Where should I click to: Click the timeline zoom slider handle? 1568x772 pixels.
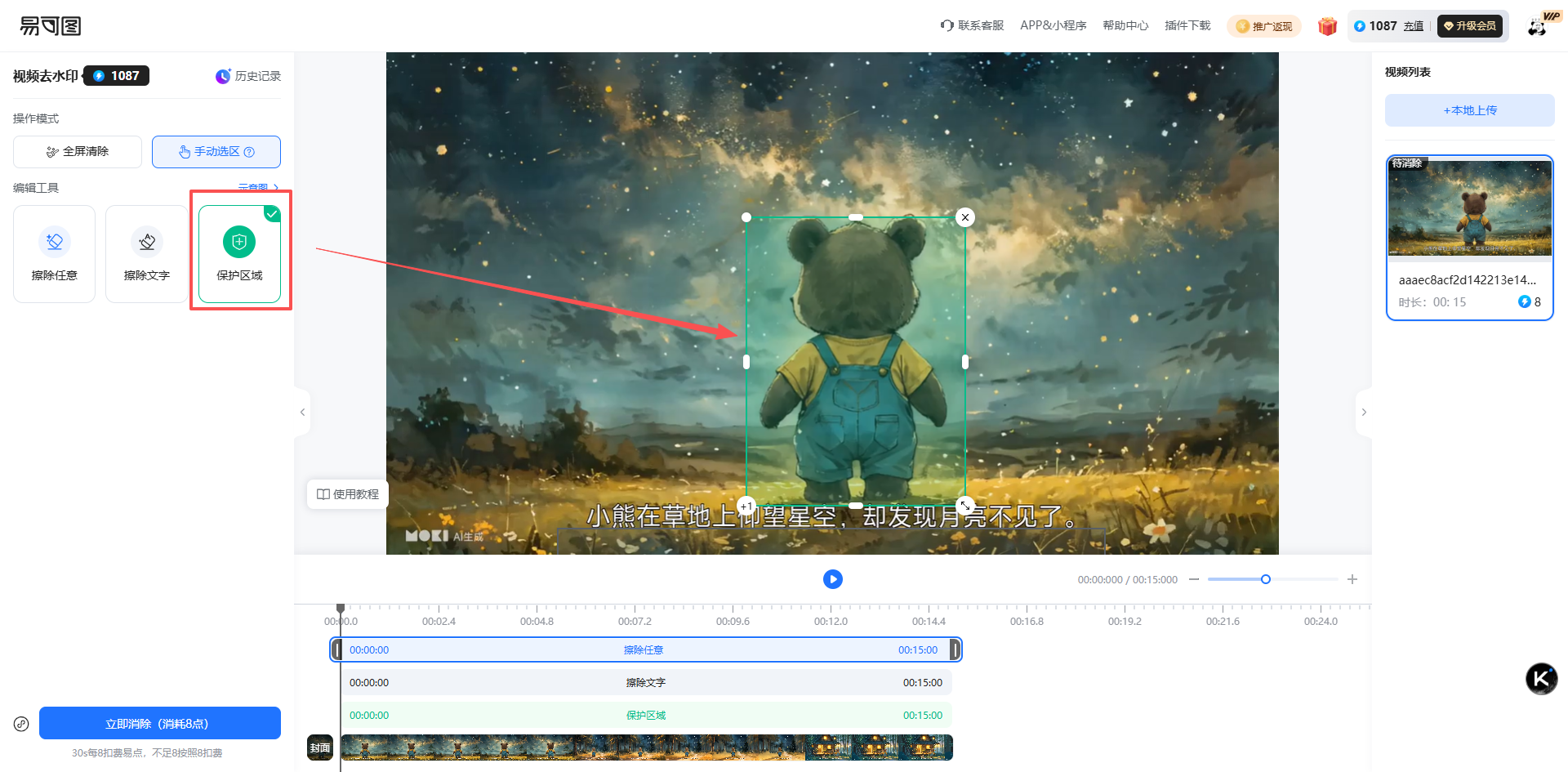tap(1266, 579)
